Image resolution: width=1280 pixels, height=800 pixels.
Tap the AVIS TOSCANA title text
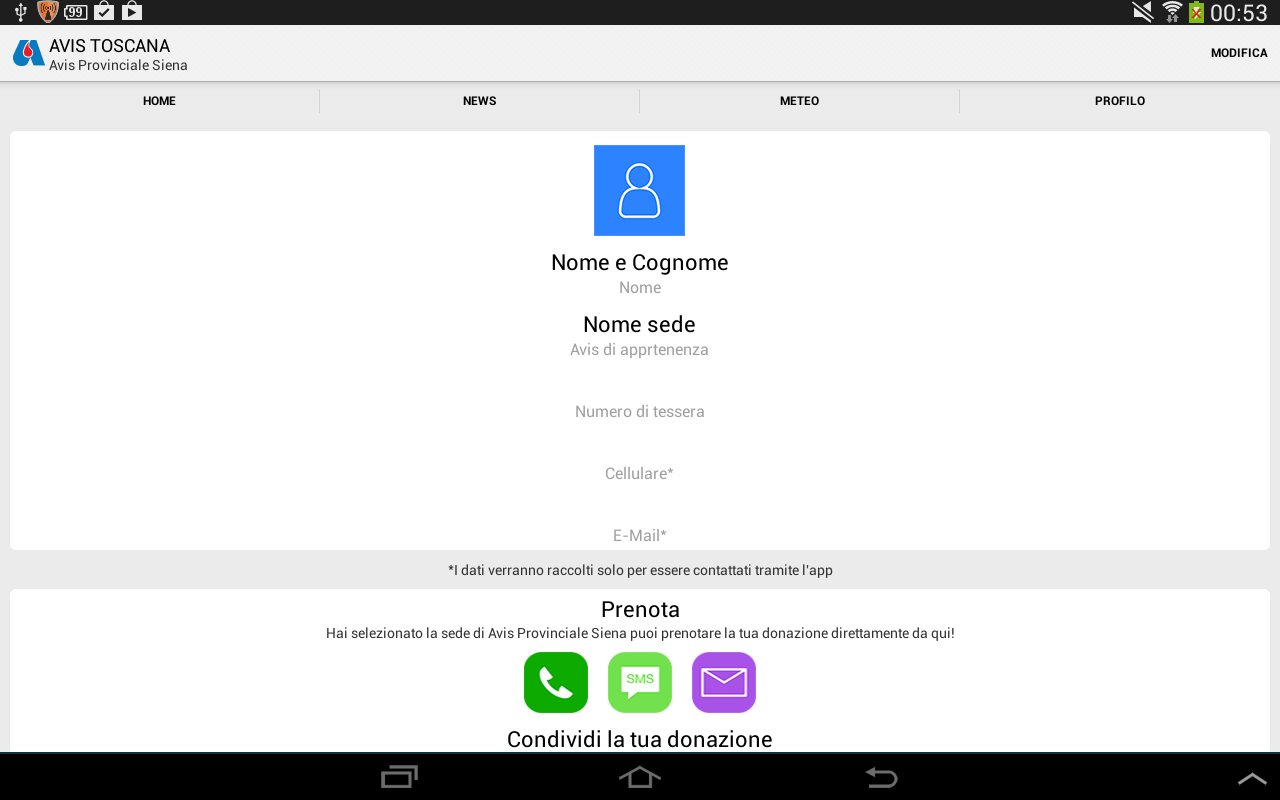(x=110, y=46)
